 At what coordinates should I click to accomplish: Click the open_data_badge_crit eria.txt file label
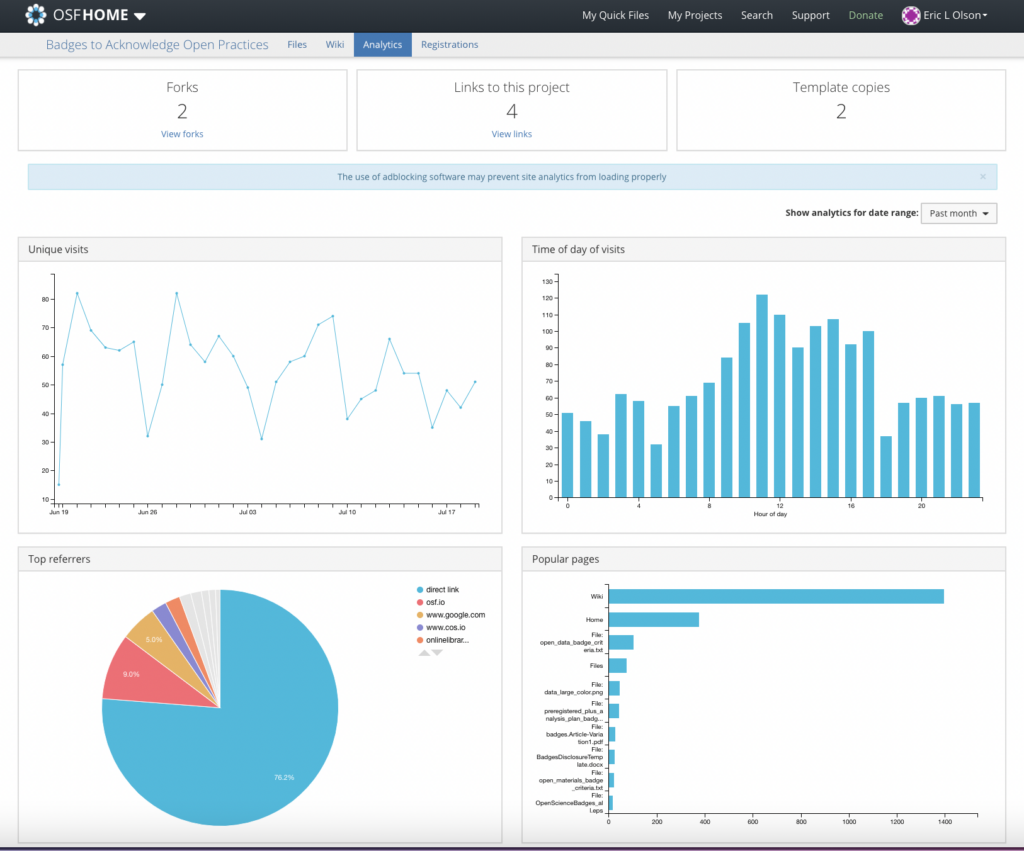pos(571,642)
